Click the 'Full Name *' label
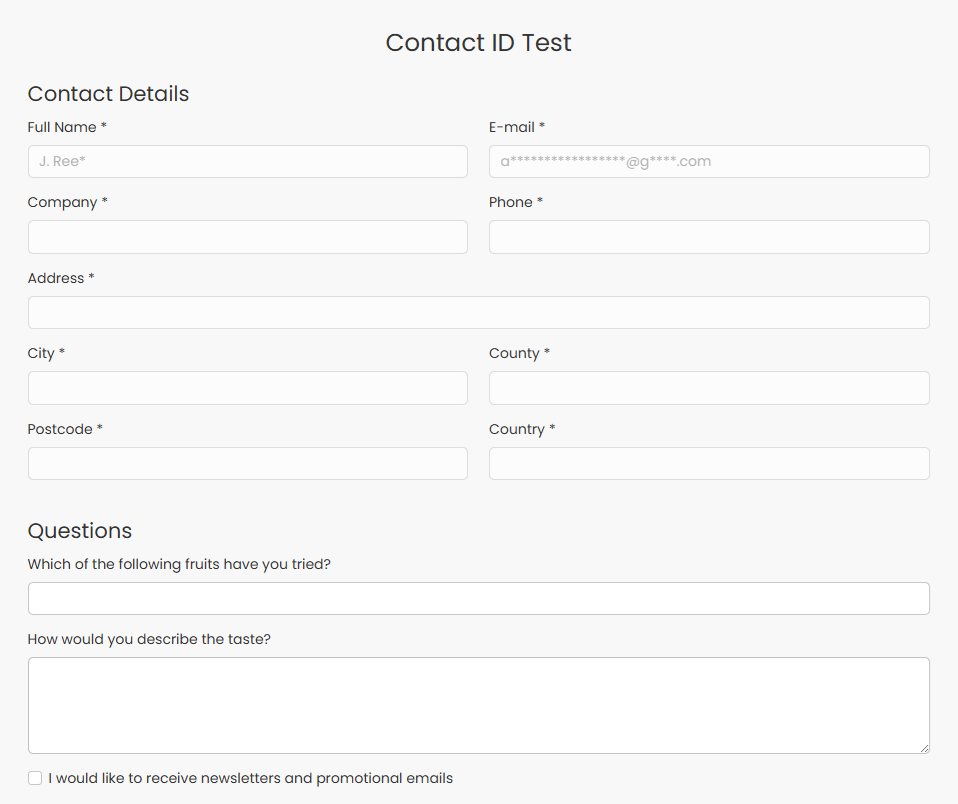 (x=67, y=127)
